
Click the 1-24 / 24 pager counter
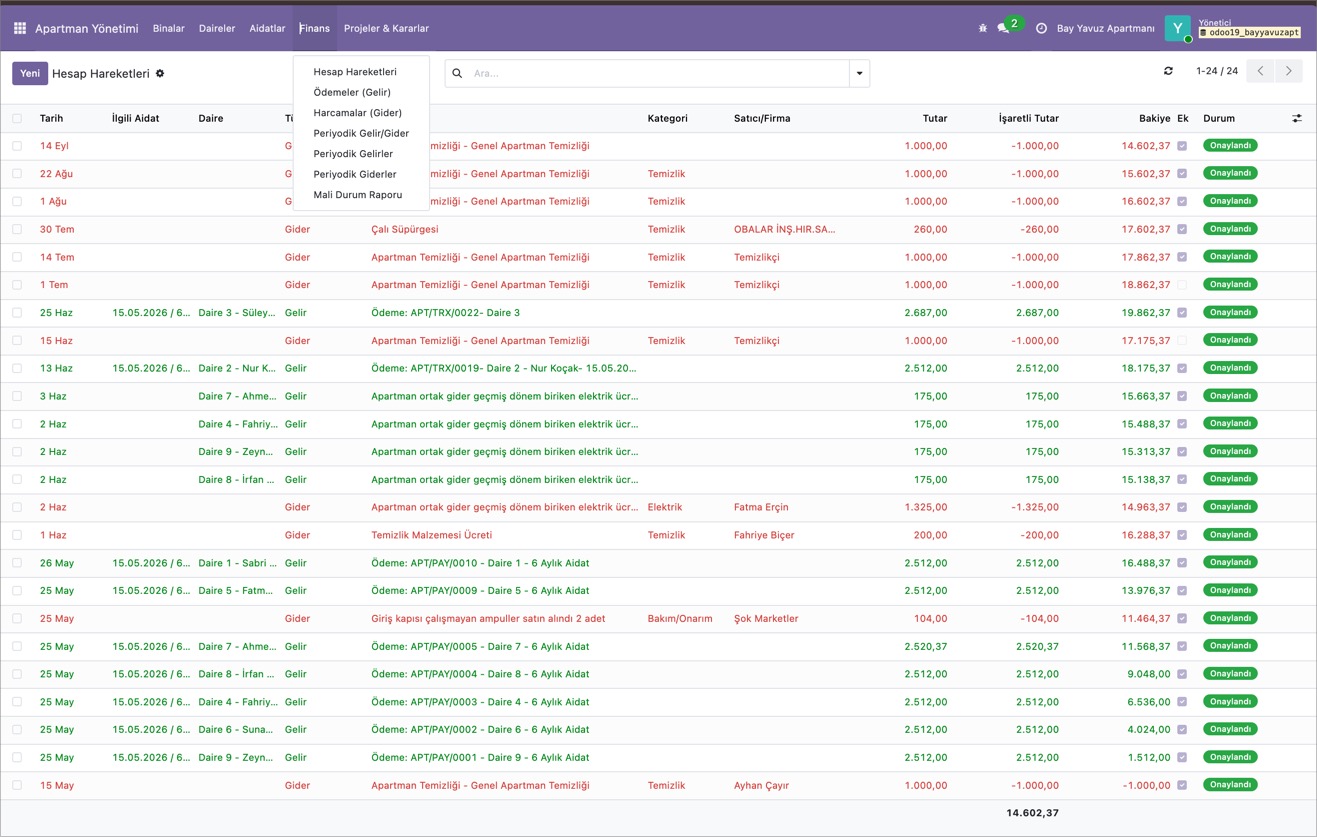click(1217, 71)
